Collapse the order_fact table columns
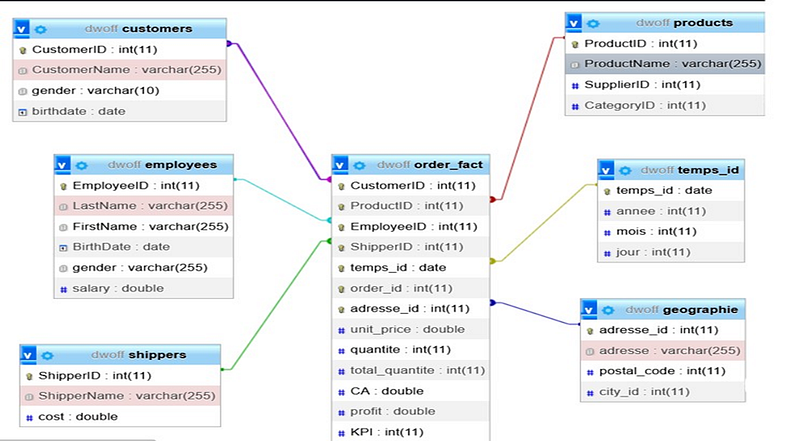 coord(343,165)
